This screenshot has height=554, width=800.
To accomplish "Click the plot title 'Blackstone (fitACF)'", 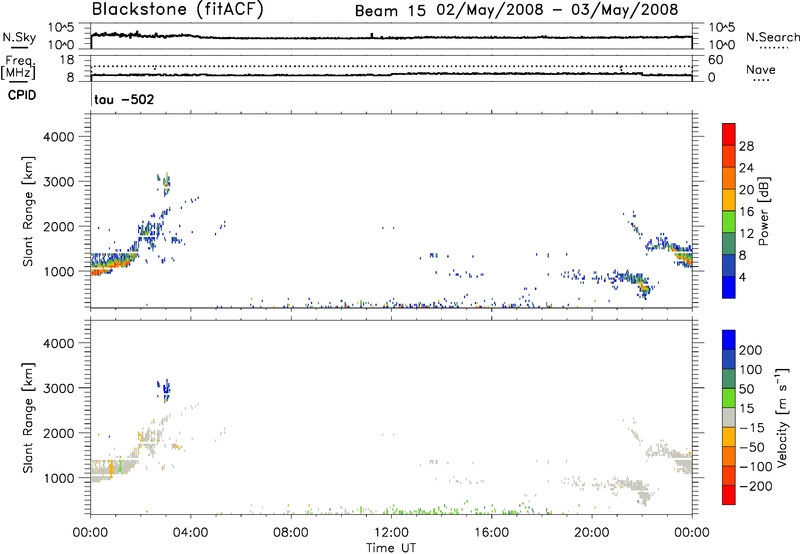I will [x=177, y=9].
